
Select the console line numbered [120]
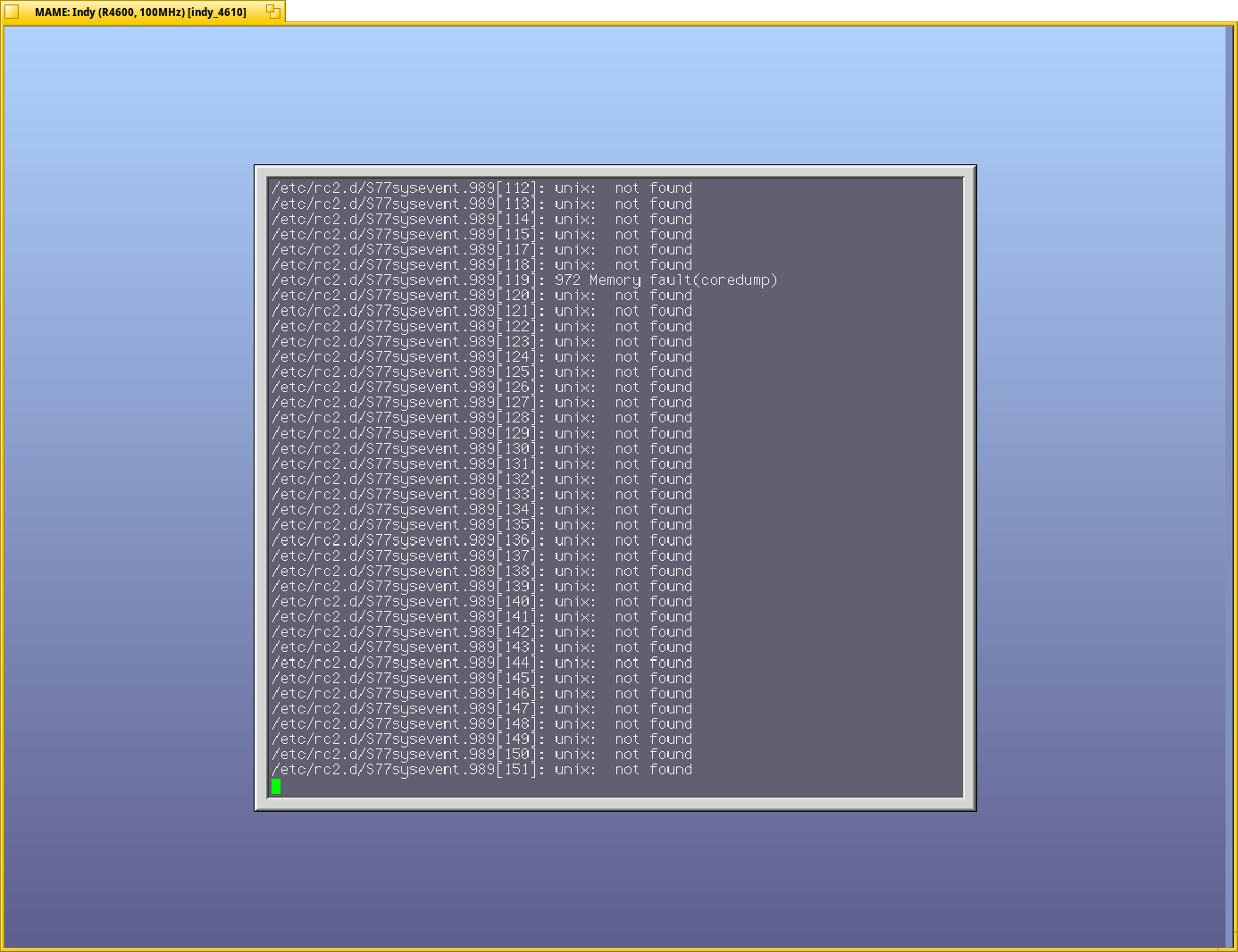482,296
